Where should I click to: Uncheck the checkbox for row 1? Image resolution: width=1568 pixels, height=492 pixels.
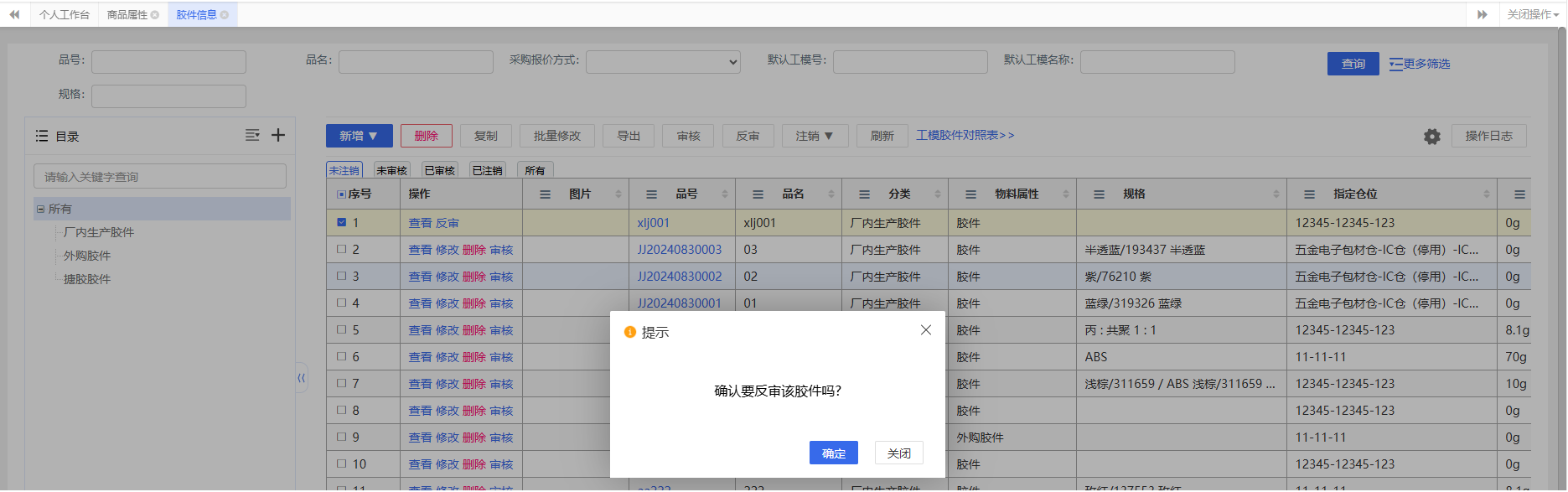coord(341,223)
